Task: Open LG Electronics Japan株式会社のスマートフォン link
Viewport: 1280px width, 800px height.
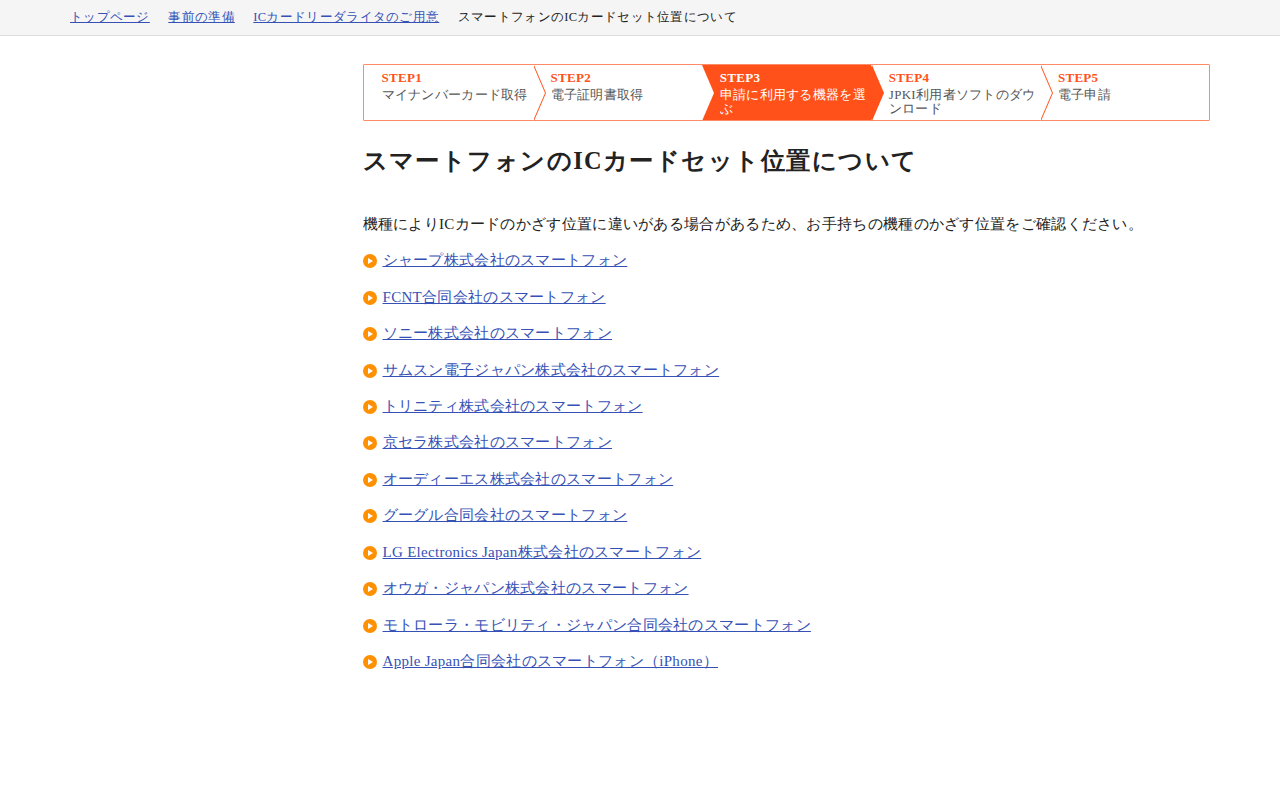Action: tap(542, 552)
